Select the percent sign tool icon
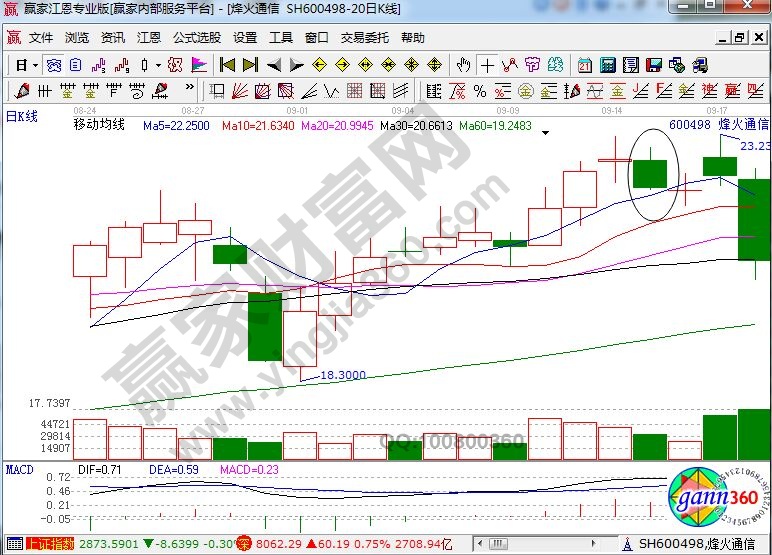Image resolution: width=772 pixels, height=555 pixels. (x=479, y=91)
